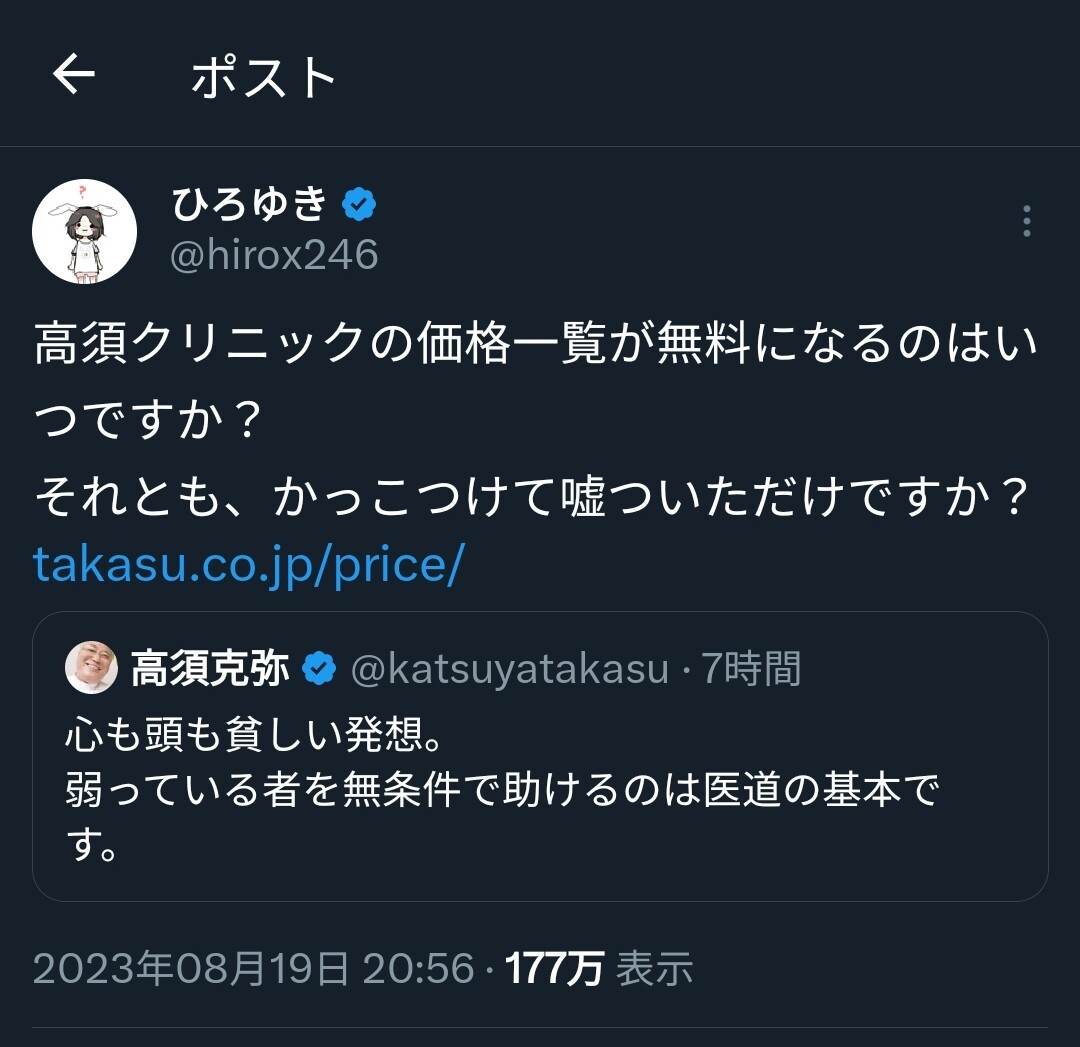
Task: Click the 2023年08月19日 20:56 post timestamp
Action: click(253, 968)
